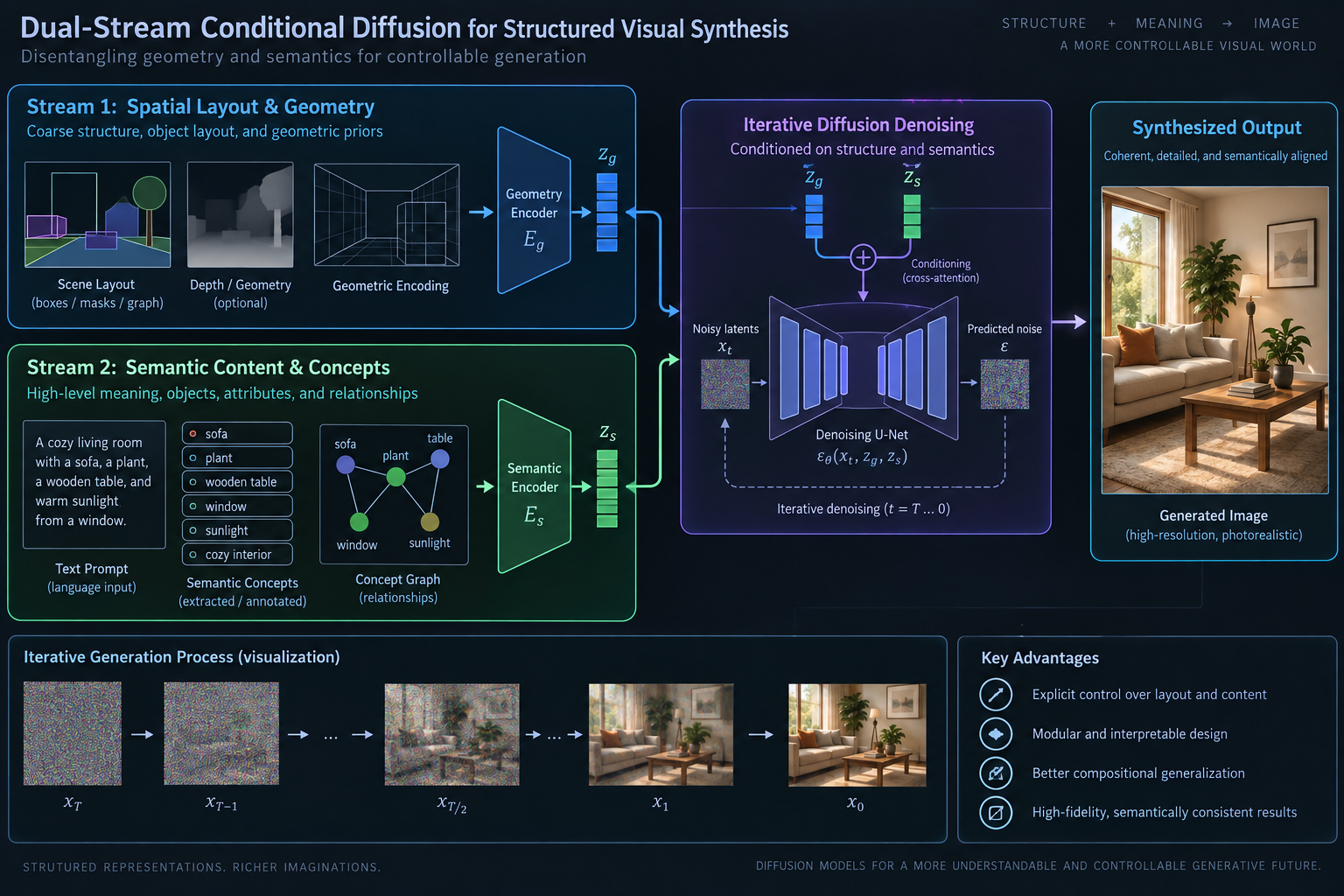Click the text Better compositional generalization
1344x896 pixels.
click(1138, 773)
